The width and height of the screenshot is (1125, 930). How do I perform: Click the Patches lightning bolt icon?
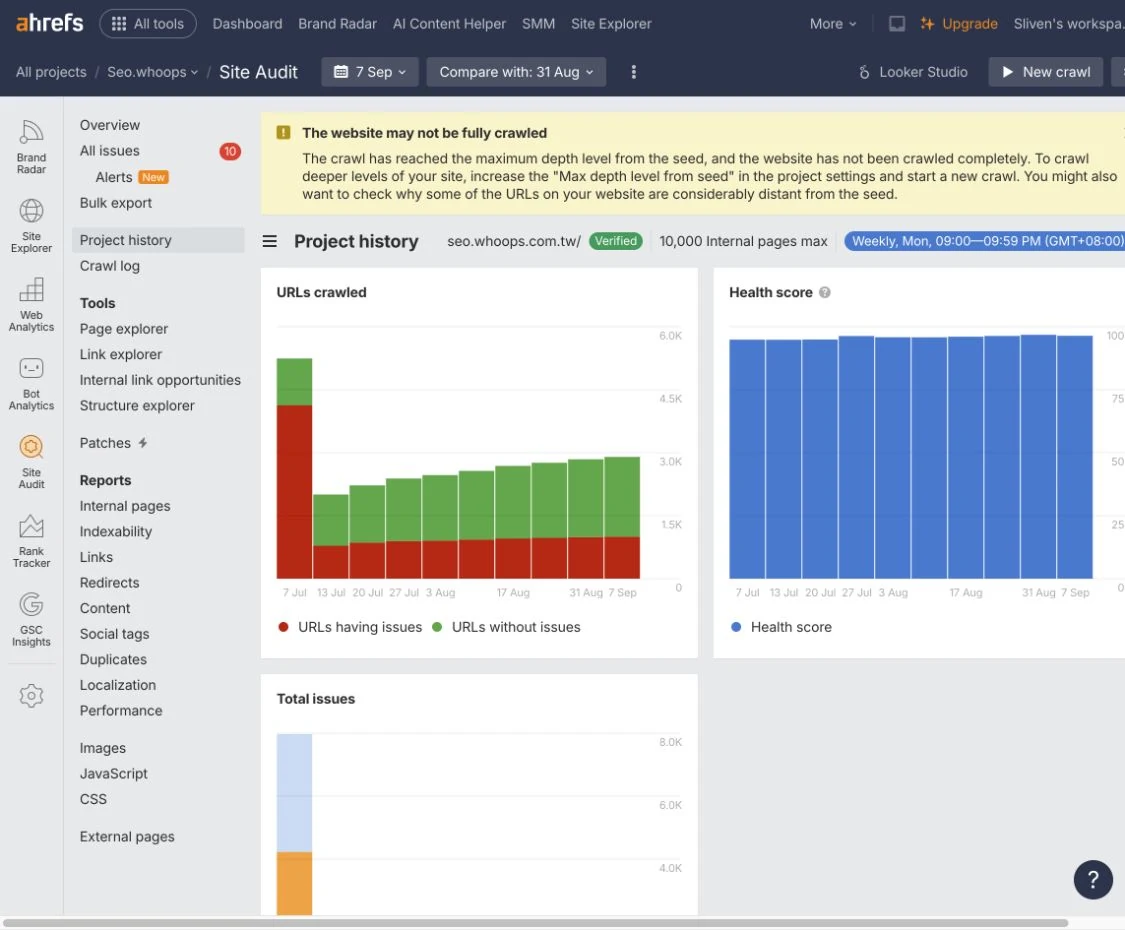[x=143, y=443]
